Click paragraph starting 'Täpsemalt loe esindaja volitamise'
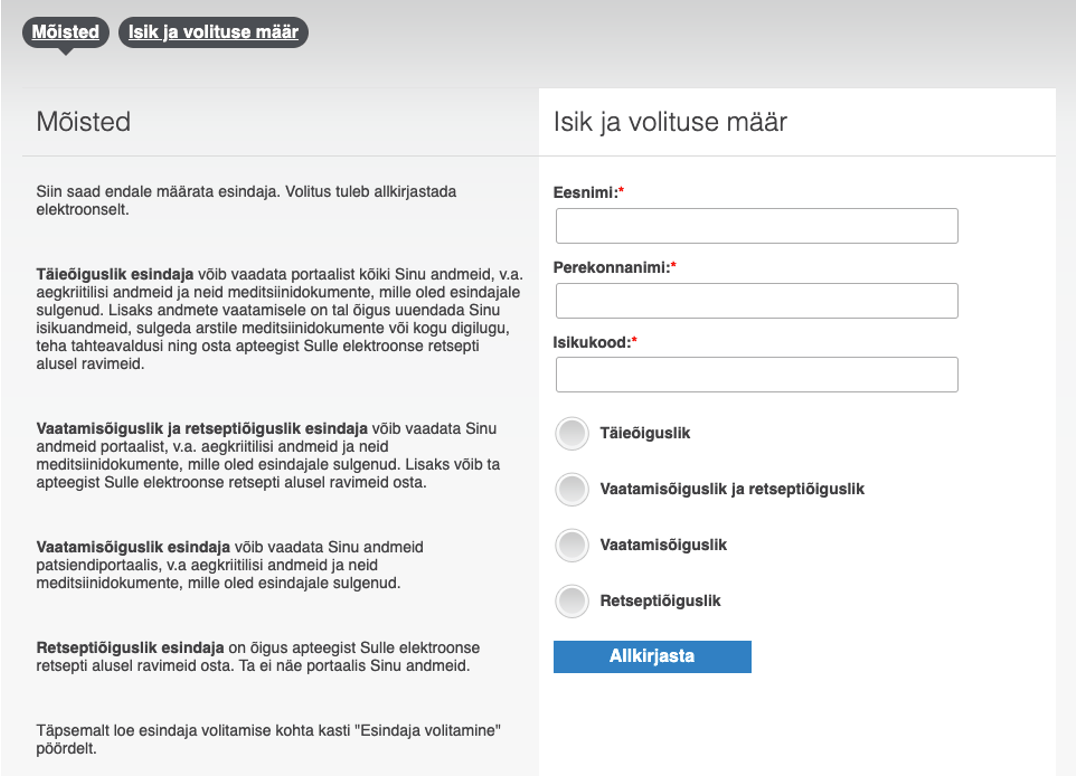The image size is (1077, 778). 268,740
